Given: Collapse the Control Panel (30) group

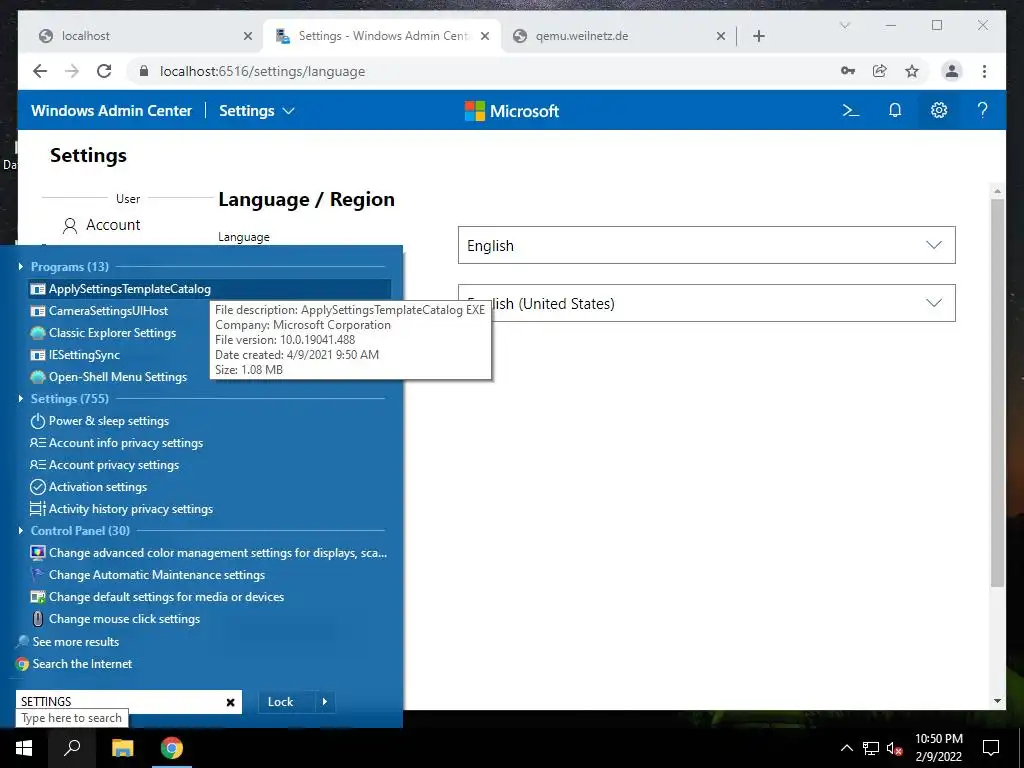Looking at the screenshot, I should [x=21, y=530].
